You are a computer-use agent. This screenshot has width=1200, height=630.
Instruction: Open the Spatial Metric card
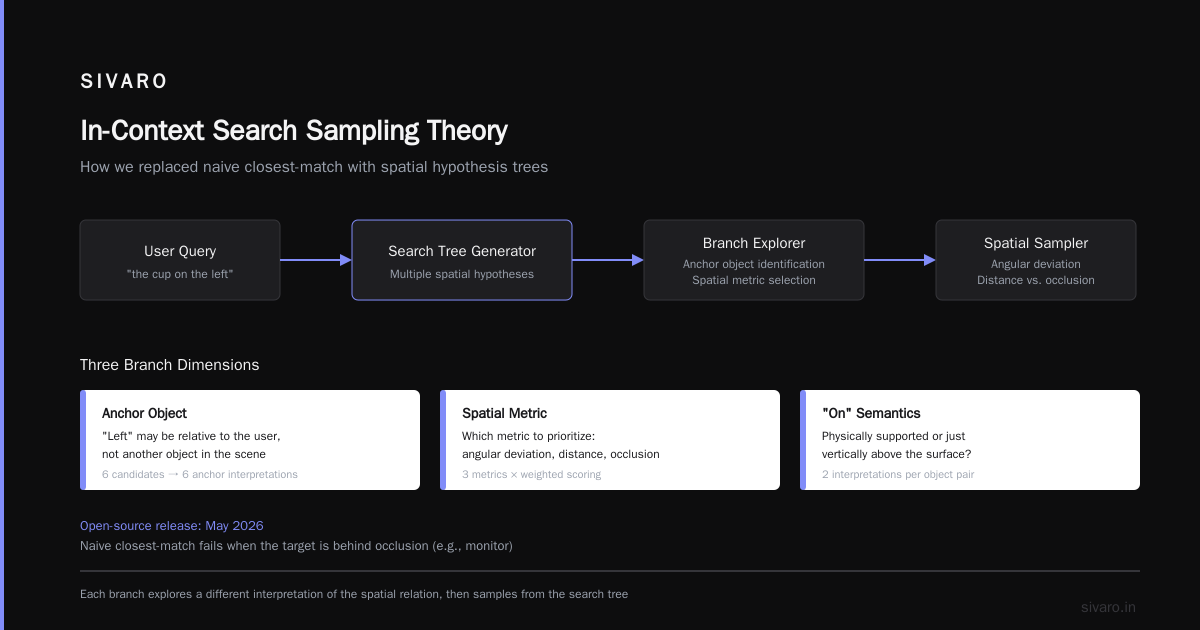(610, 440)
